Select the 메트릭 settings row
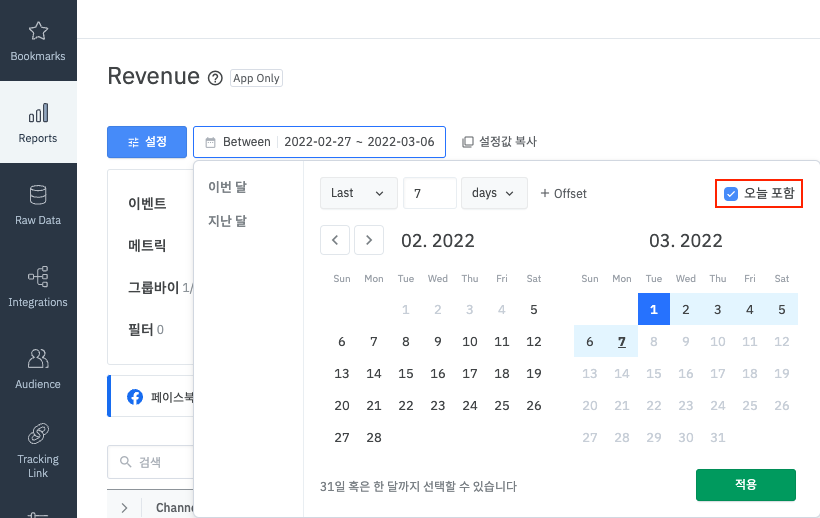 (x=147, y=245)
